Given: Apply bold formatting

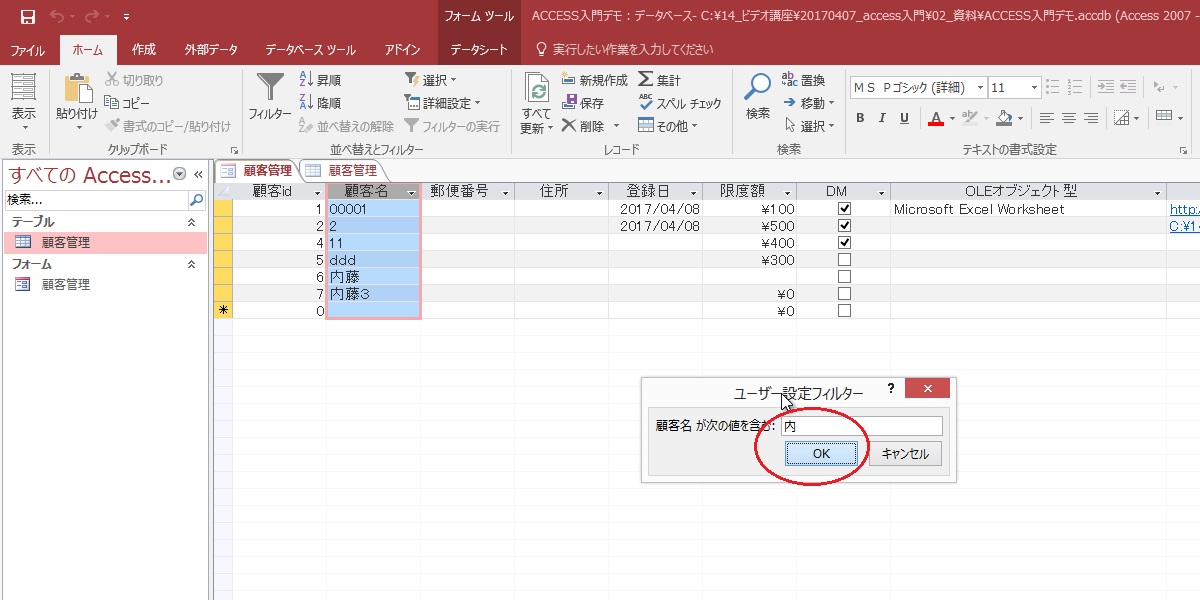Looking at the screenshot, I should (x=860, y=118).
